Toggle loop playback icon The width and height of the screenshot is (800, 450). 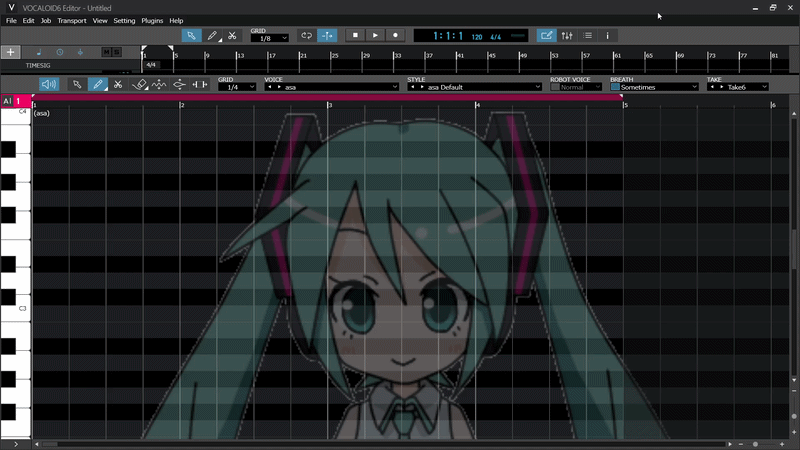pyautogui.click(x=306, y=35)
